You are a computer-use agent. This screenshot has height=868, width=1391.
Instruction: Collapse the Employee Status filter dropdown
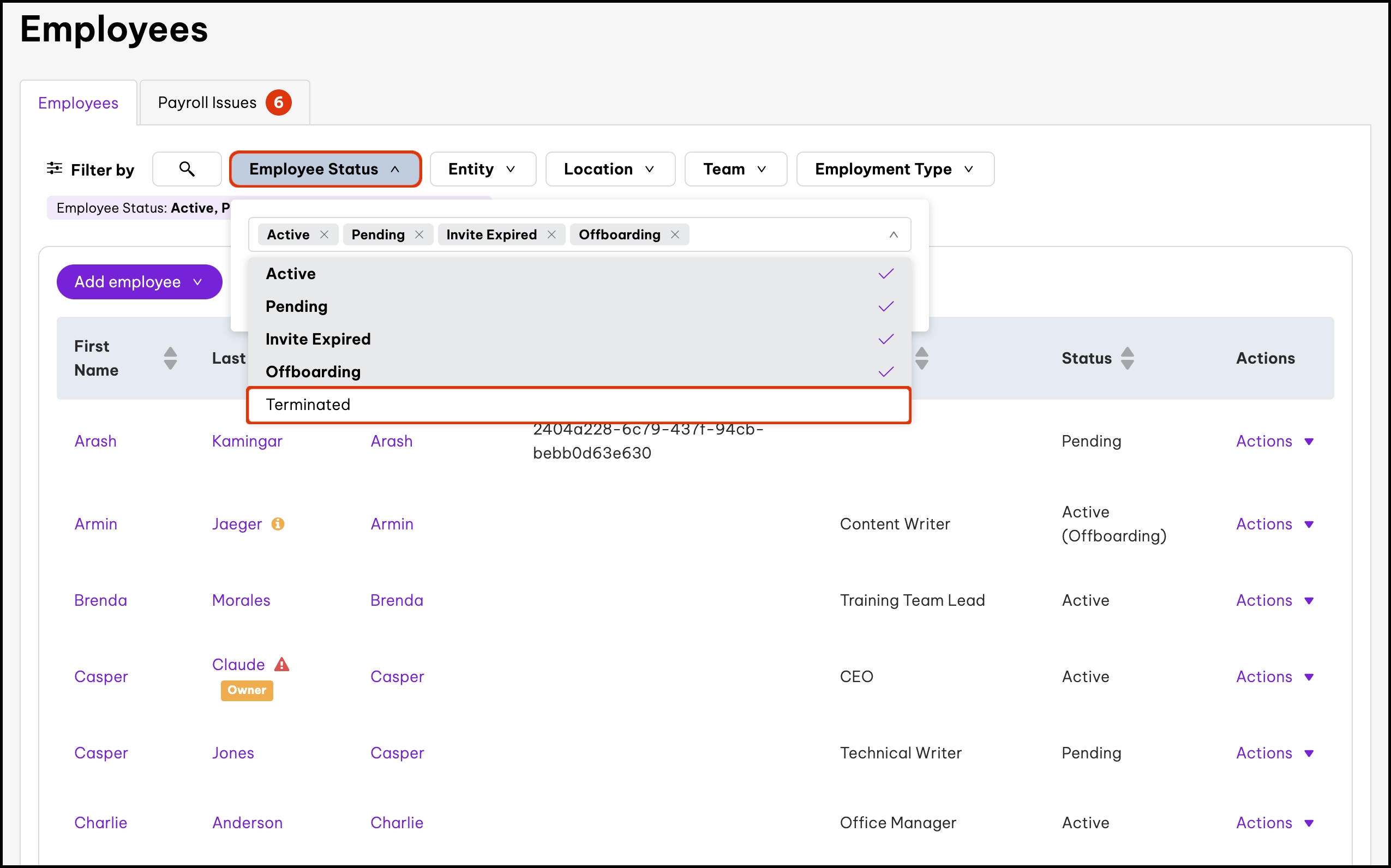pos(325,169)
